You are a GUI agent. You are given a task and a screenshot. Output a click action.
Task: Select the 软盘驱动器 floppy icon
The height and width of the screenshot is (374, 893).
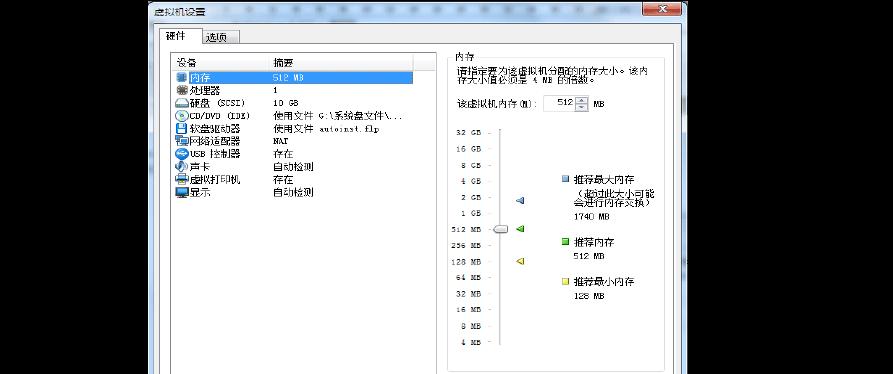(182, 129)
